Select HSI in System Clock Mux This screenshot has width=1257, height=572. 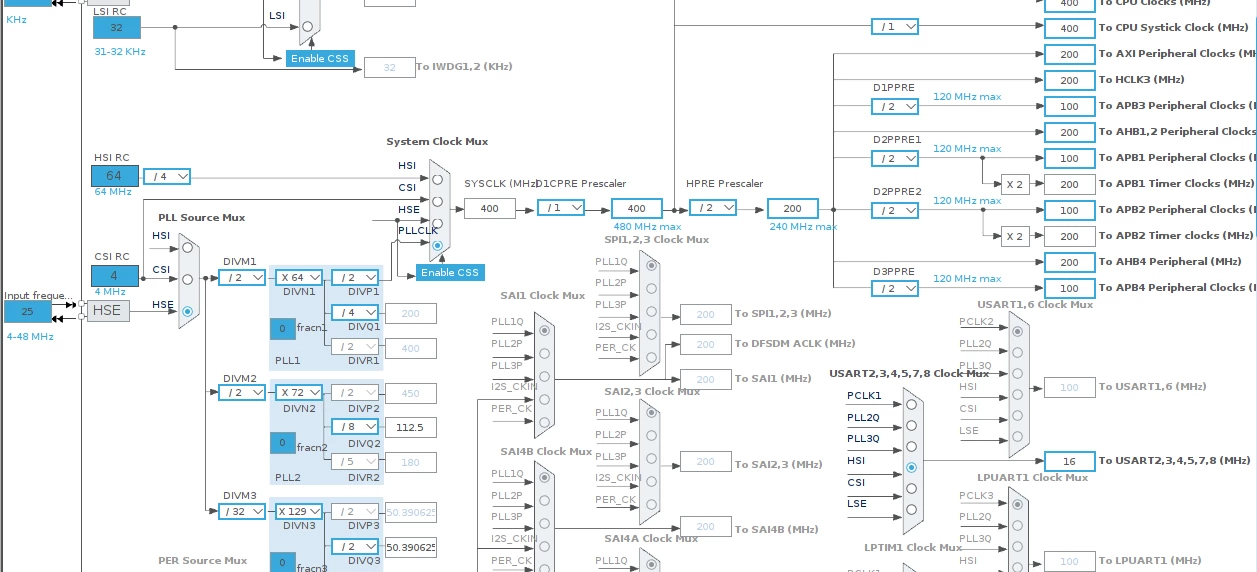coord(437,179)
